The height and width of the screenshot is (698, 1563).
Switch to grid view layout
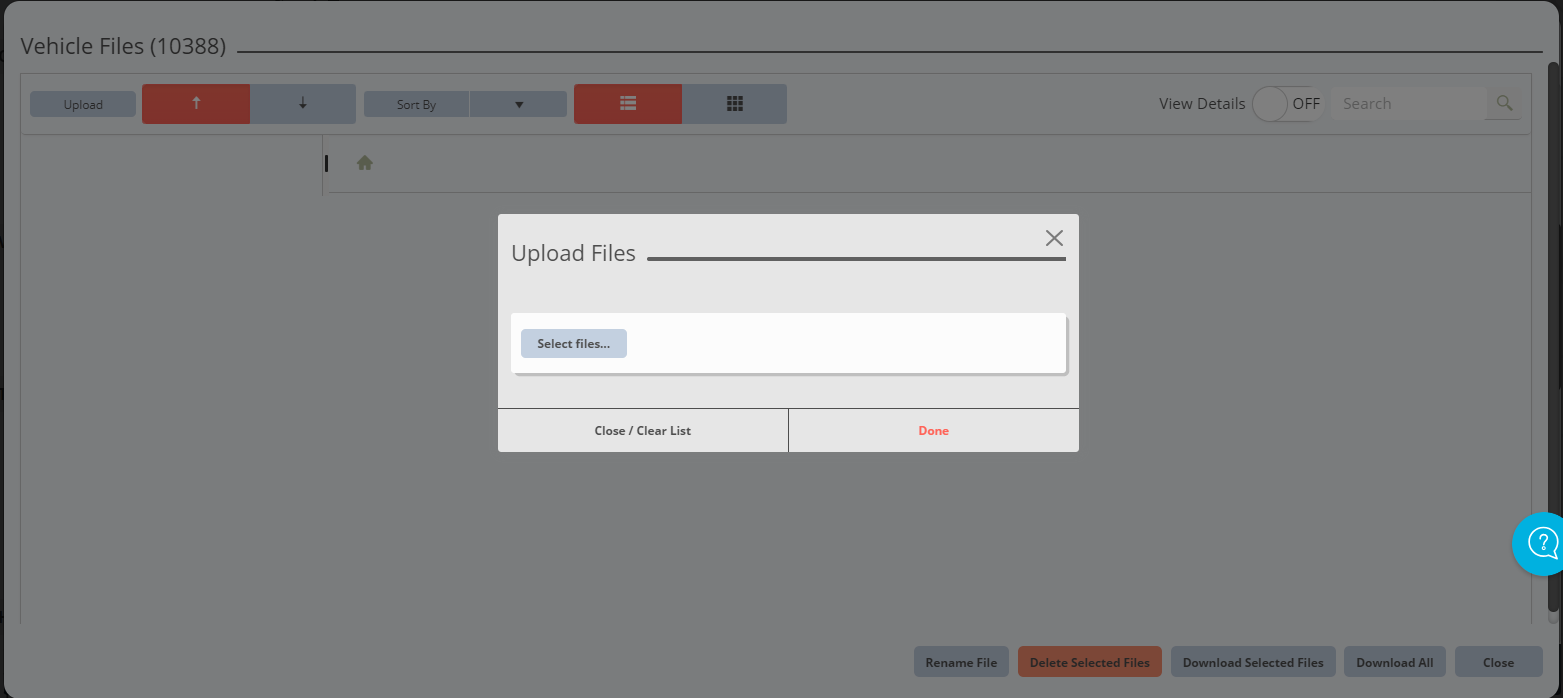click(x=734, y=104)
